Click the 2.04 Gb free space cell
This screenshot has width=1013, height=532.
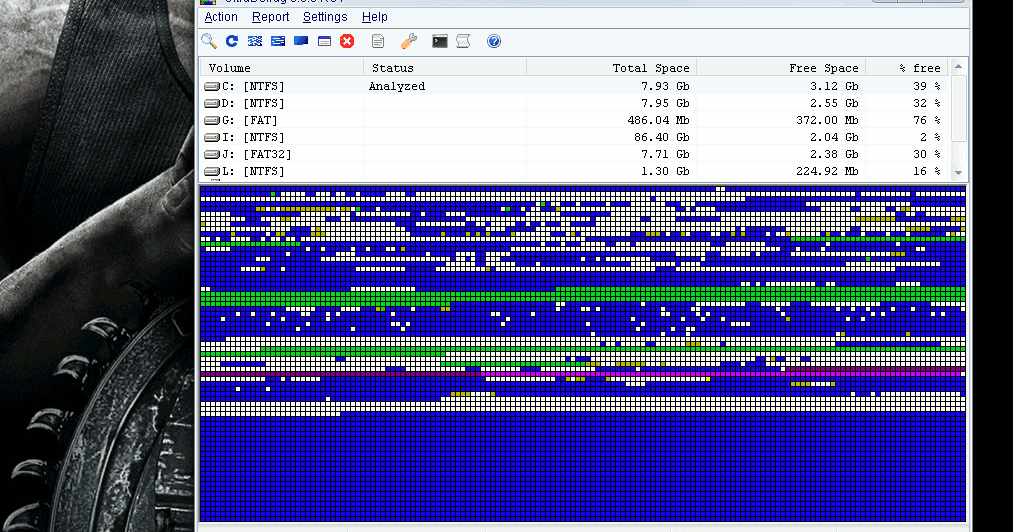pyautogui.click(x=834, y=137)
